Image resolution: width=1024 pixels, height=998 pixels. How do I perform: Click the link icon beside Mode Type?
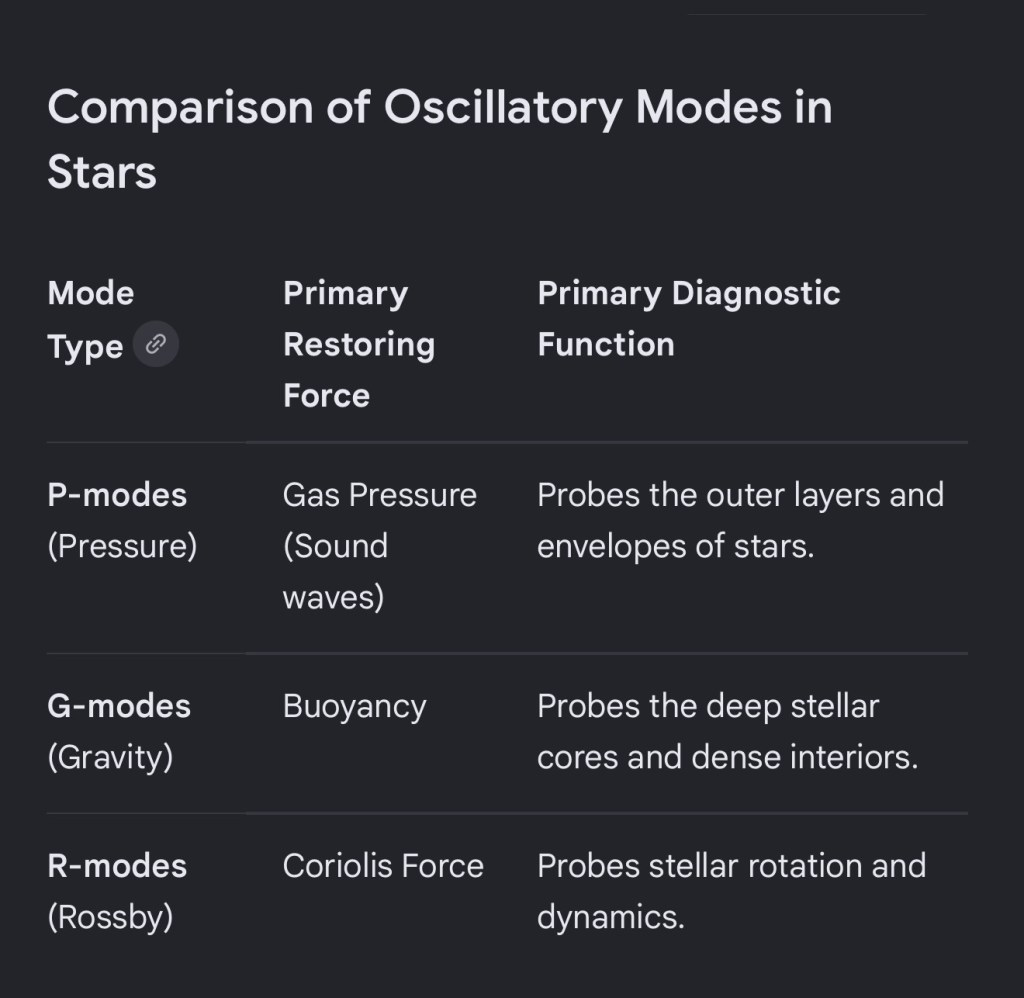155,346
